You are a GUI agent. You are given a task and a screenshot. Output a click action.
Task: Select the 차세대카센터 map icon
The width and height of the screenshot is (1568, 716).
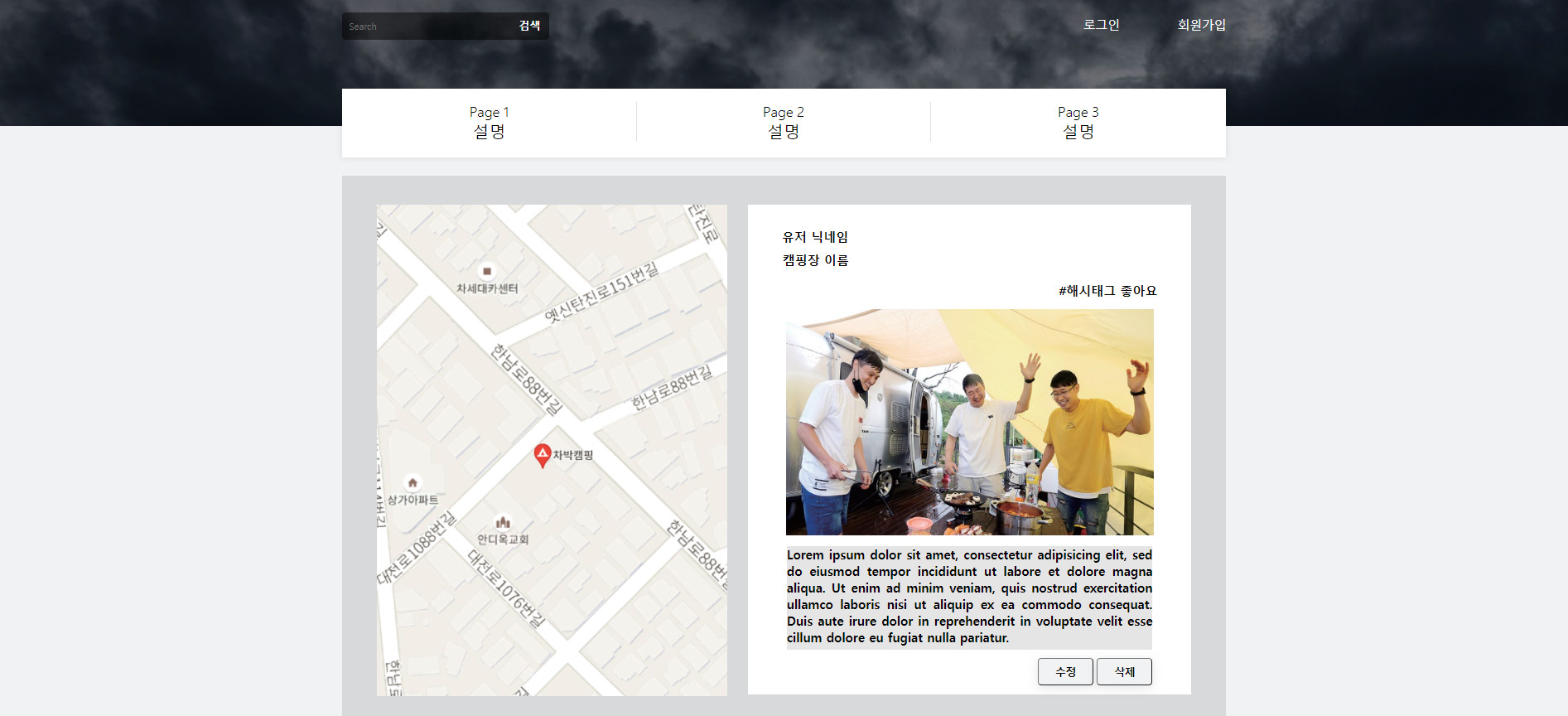coord(487,271)
